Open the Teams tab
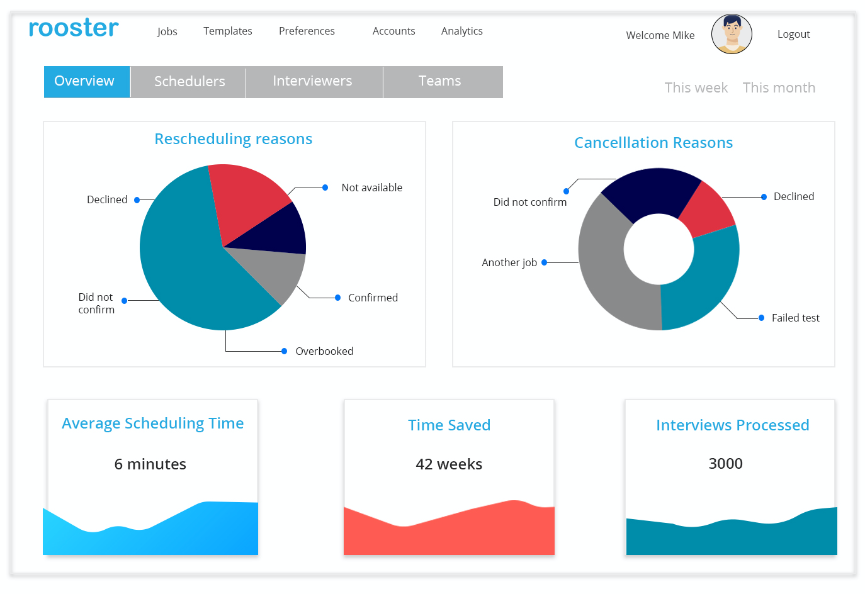The height and width of the screenshot is (594, 865). click(440, 81)
